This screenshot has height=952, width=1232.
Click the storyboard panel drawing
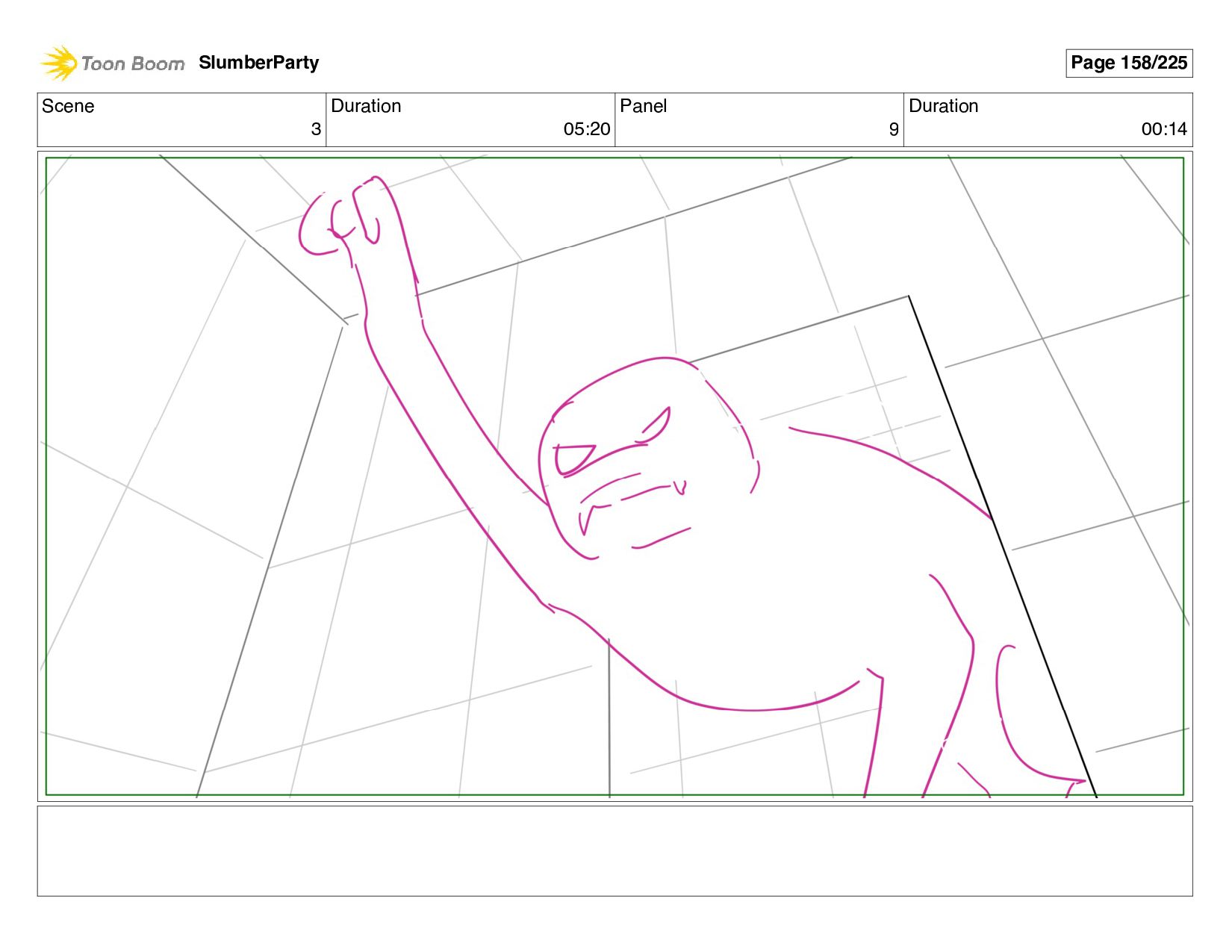(615, 476)
